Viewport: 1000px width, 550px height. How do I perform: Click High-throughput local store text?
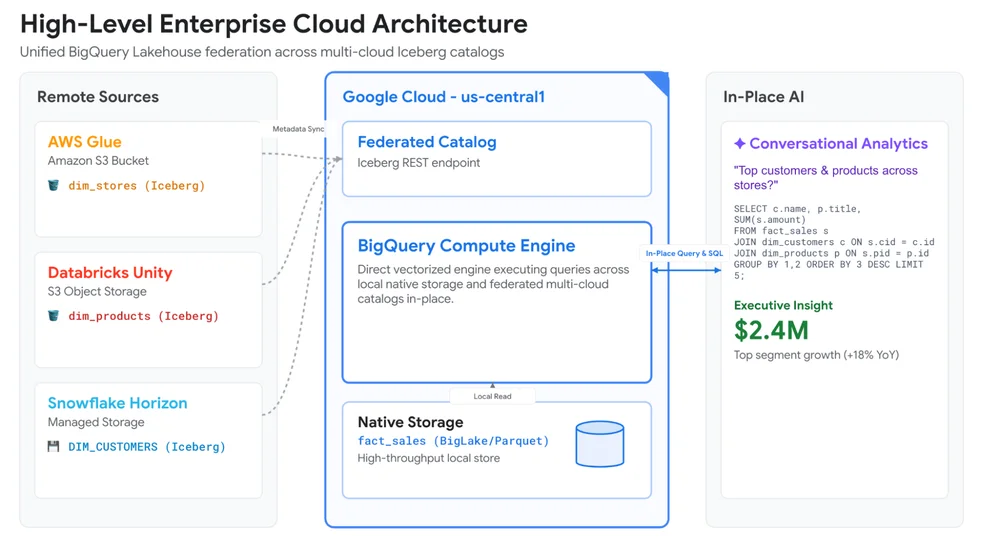click(x=429, y=458)
